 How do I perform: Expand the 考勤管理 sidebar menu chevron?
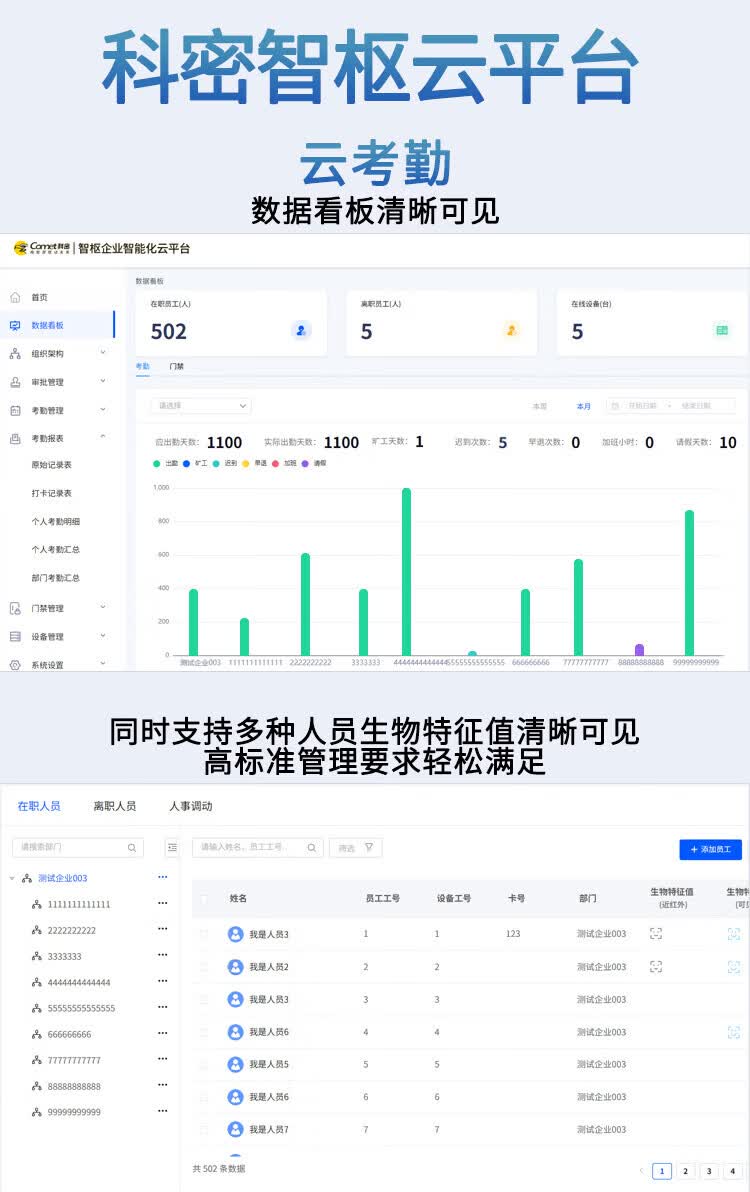pyautogui.click(x=103, y=410)
